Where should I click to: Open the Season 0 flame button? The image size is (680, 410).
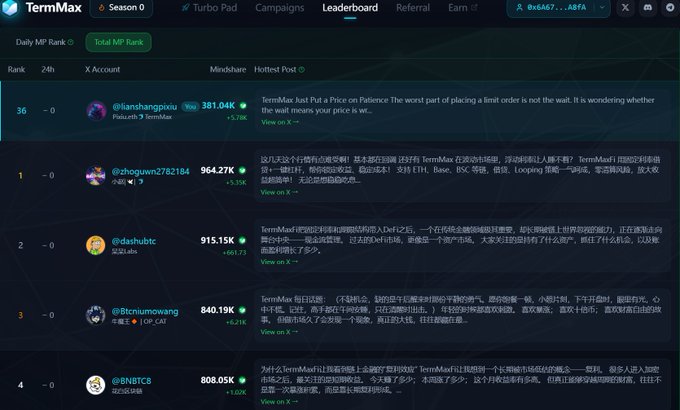pyautogui.click(x=121, y=8)
